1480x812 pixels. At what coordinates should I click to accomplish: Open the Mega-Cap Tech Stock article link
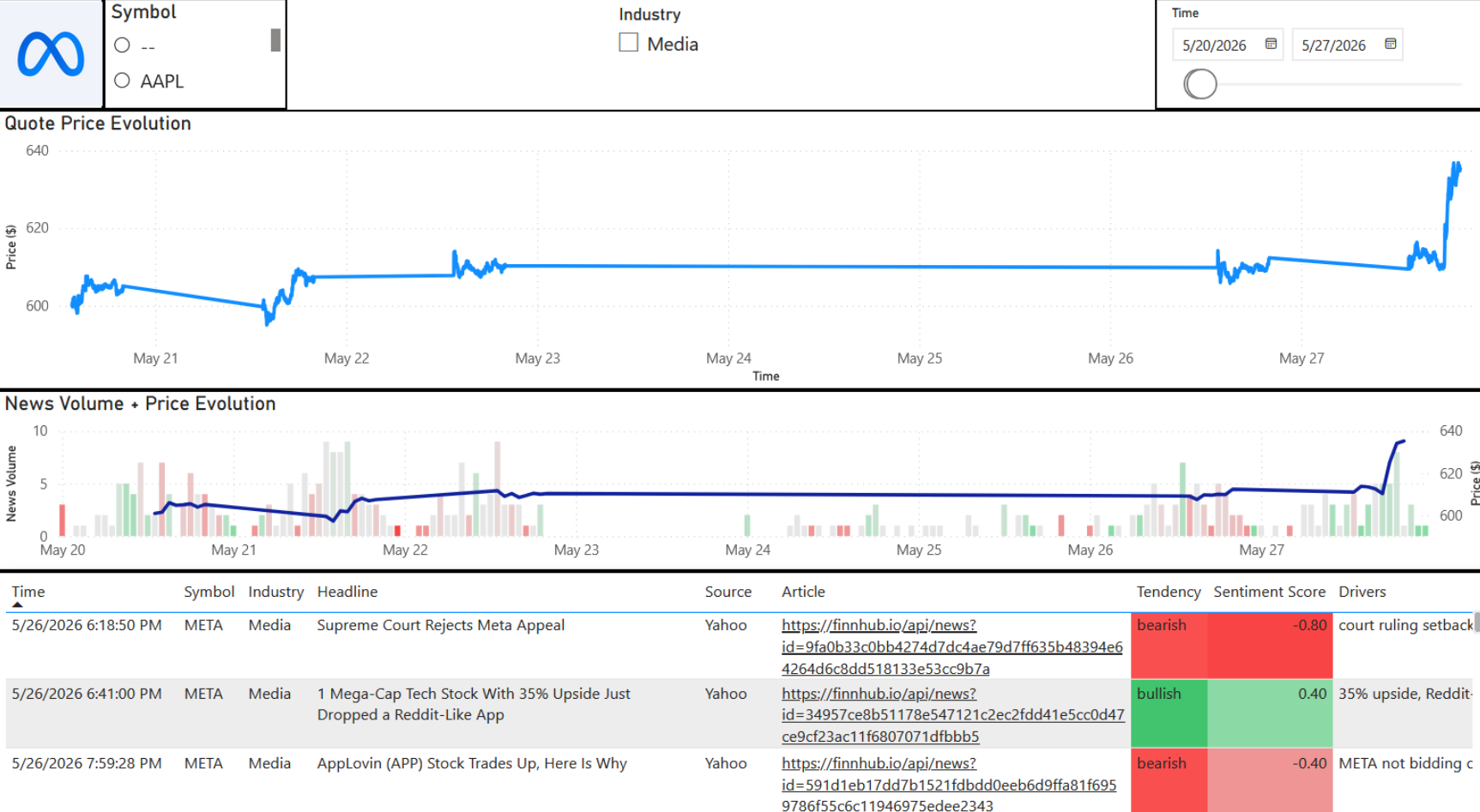click(952, 715)
